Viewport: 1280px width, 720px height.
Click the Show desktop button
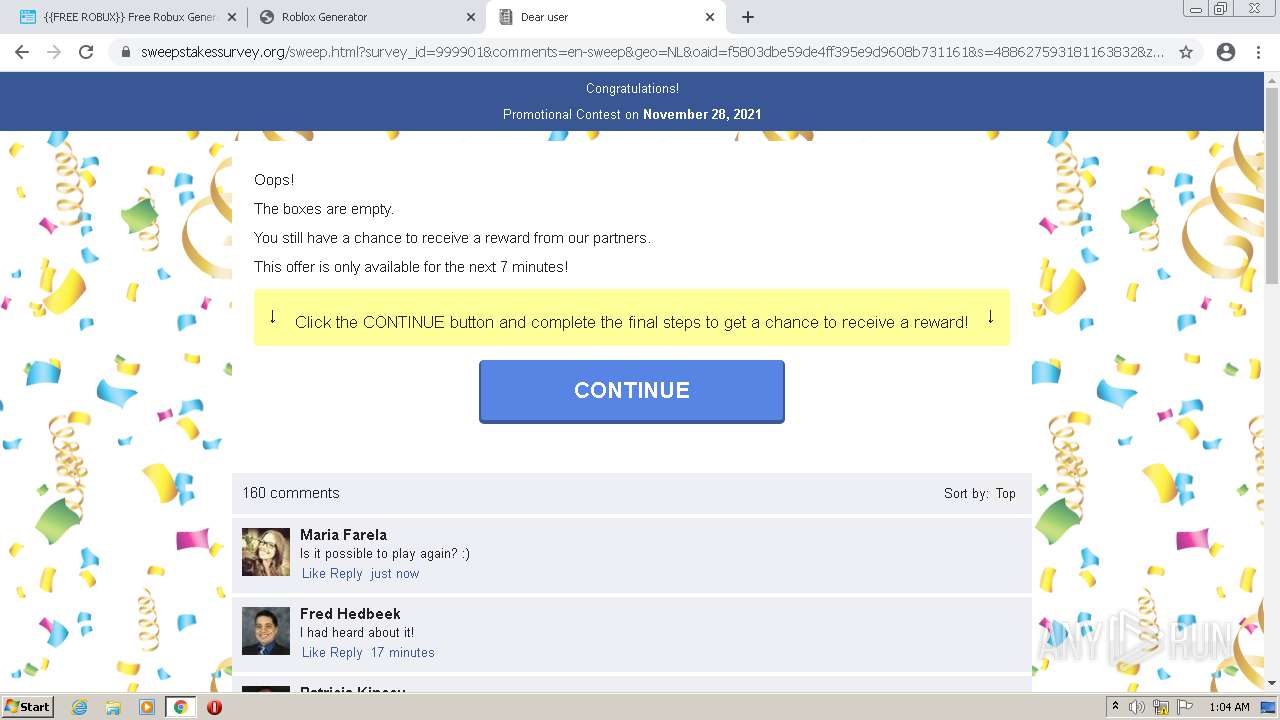1268,707
